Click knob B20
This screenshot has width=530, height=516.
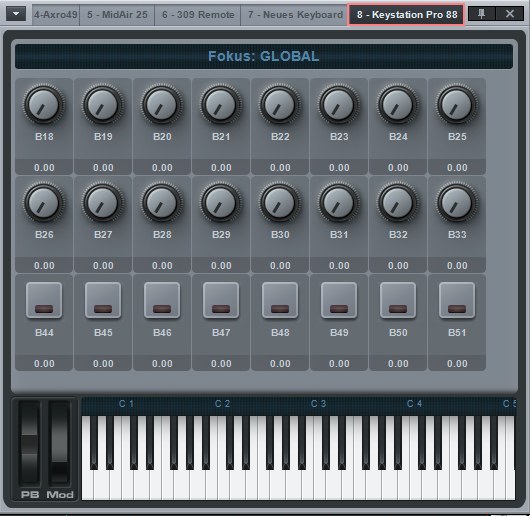tap(162, 104)
